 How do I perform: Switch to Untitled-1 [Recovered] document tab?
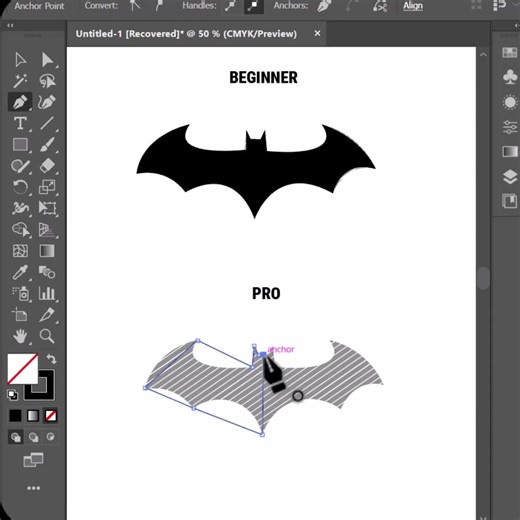click(186, 34)
